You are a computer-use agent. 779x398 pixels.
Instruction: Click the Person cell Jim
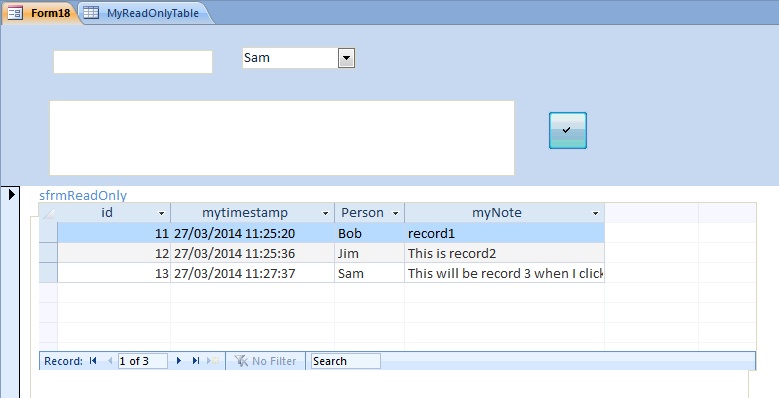[370, 253]
